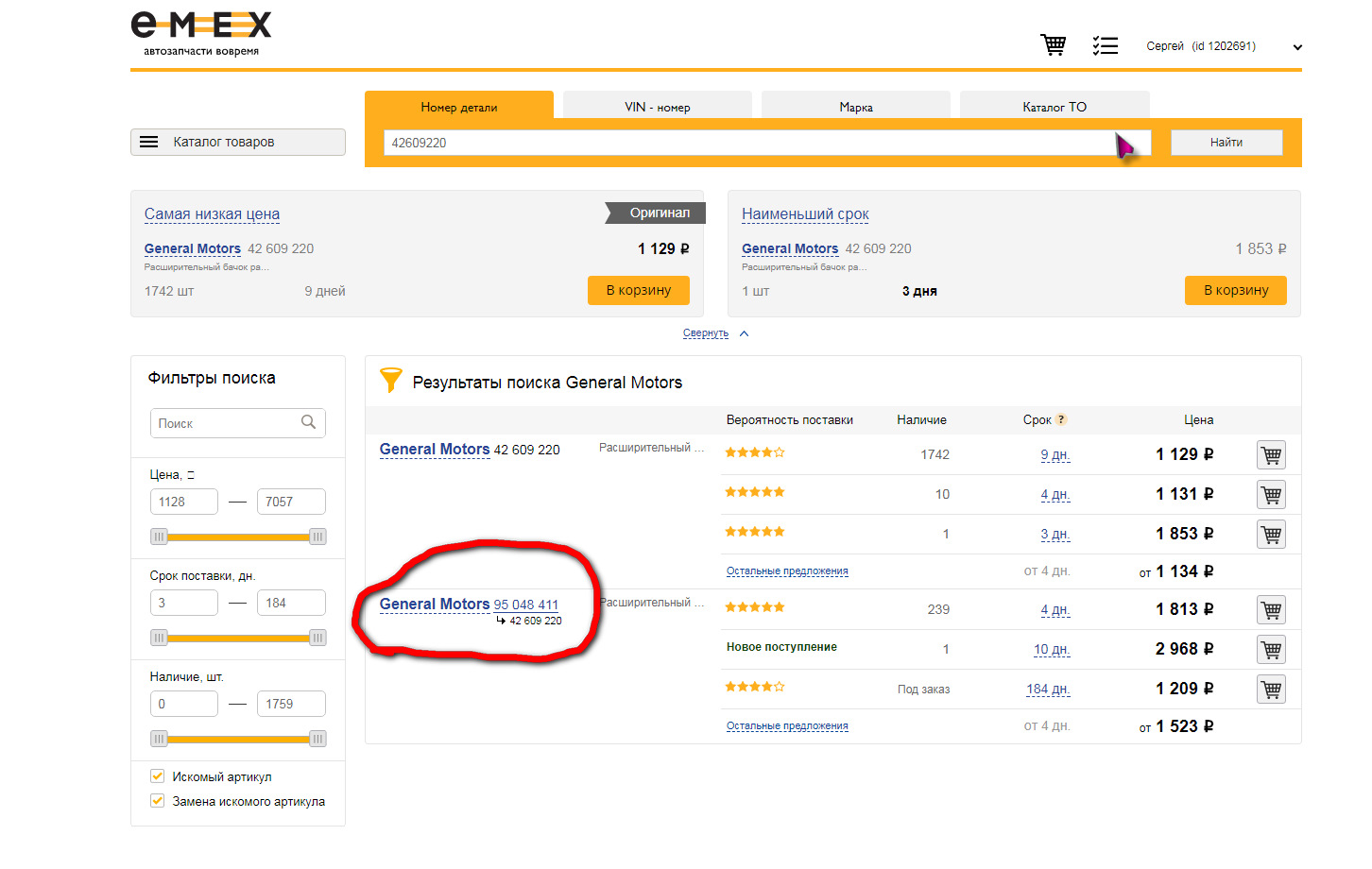1372x869 pixels.
Task: Edit minimum price field 1128
Action: pyautogui.click(x=184, y=502)
